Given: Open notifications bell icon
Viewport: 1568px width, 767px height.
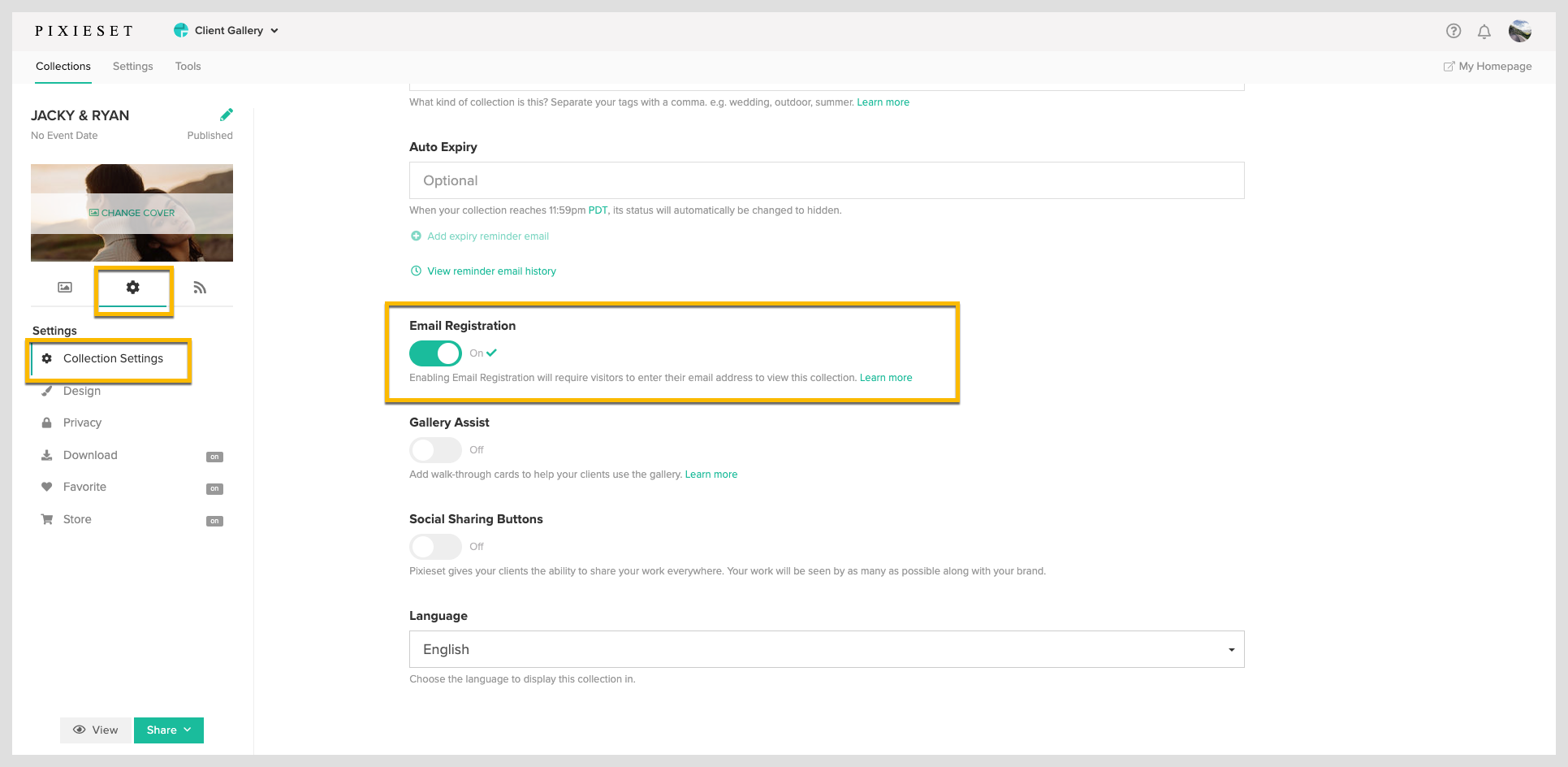Looking at the screenshot, I should point(1484,31).
